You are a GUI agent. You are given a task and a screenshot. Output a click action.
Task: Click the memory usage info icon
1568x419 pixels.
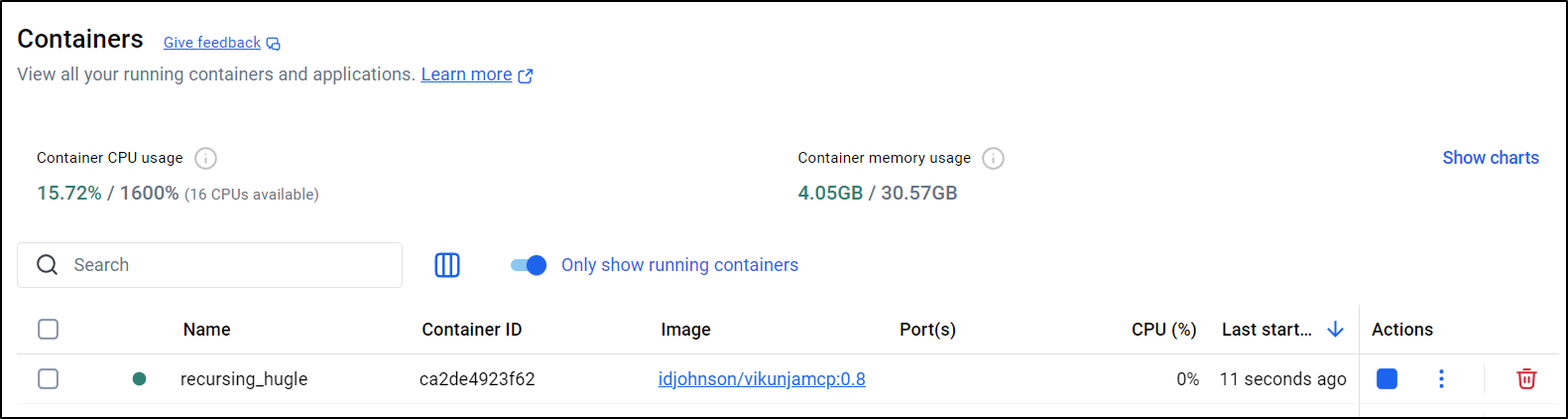pyautogui.click(x=993, y=158)
